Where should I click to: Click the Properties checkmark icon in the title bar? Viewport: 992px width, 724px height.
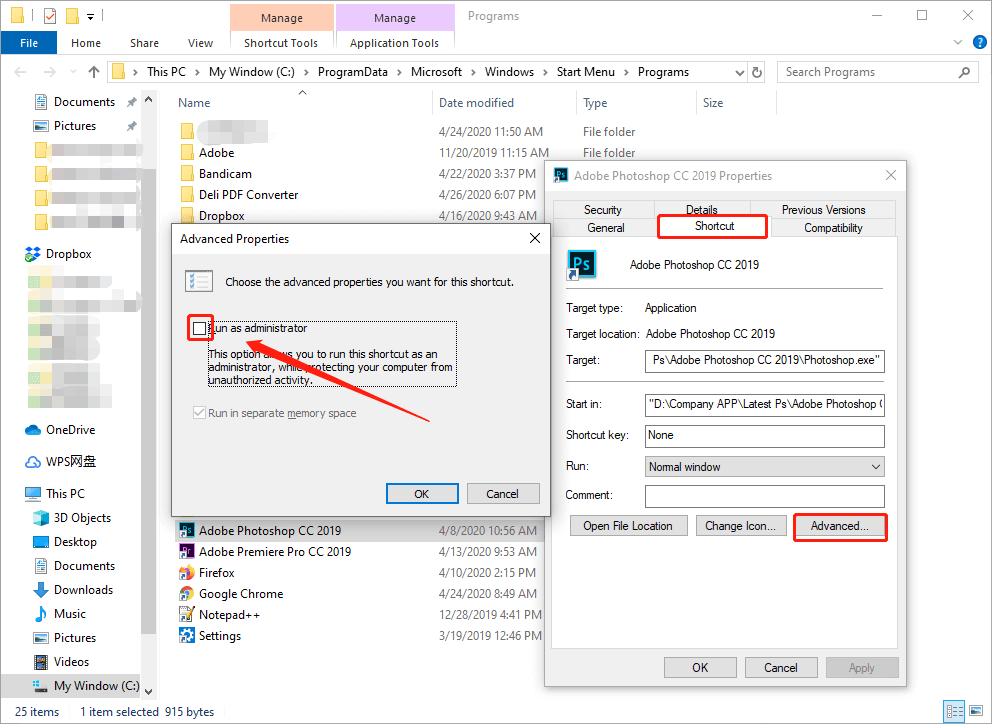coord(49,15)
